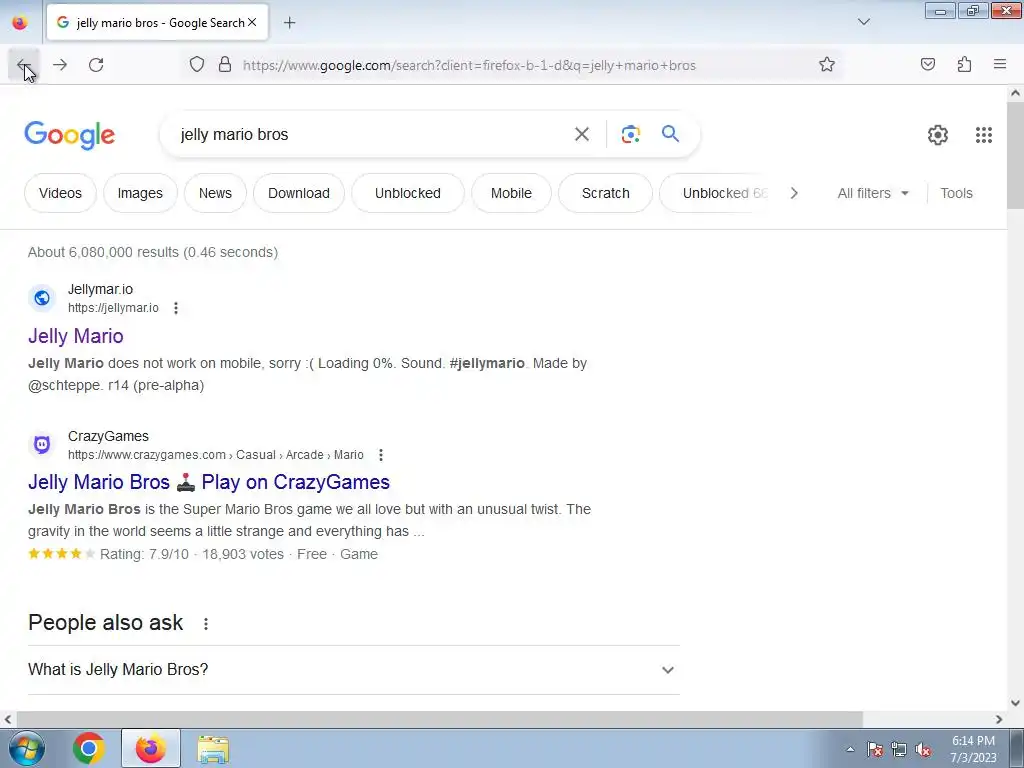This screenshot has width=1024, height=768.
Task: Select the Mobile filter chip
Action: click(x=511, y=193)
